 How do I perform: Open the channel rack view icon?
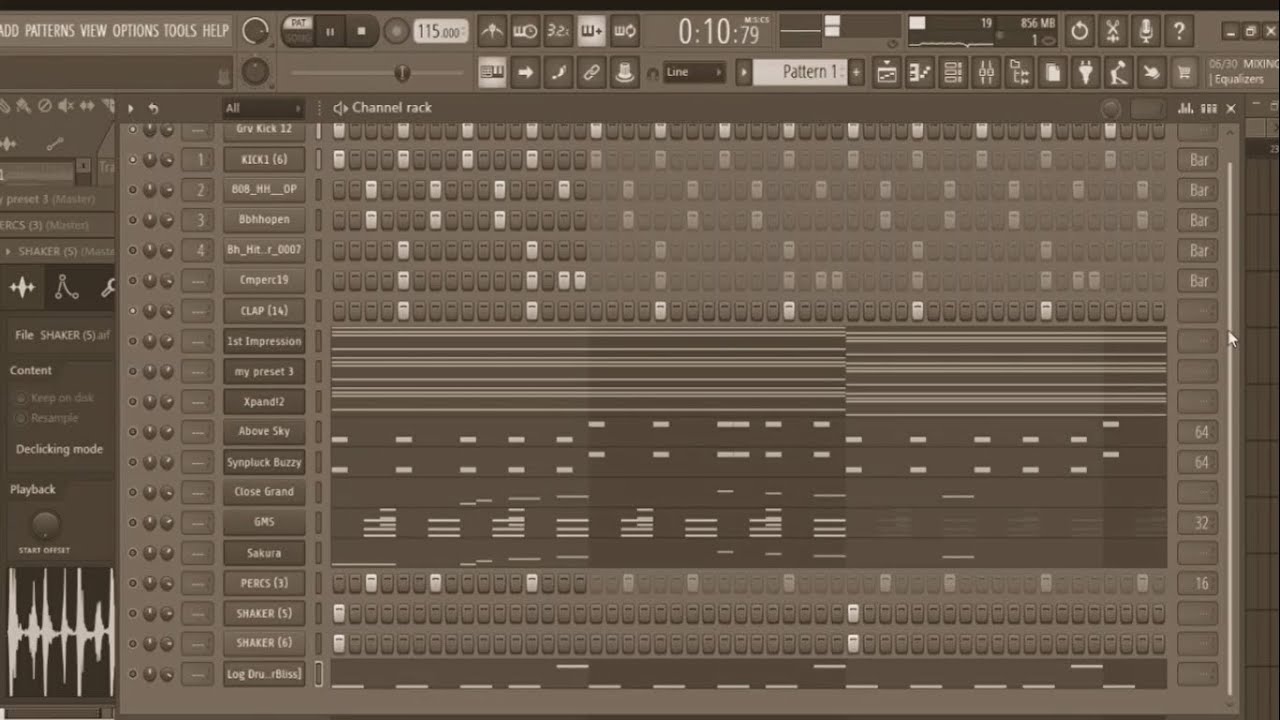953,72
